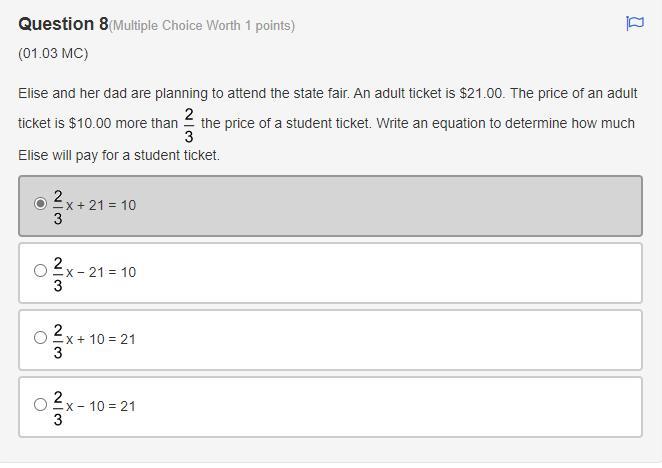Click the 'x + 21 = 10' equation text
The height and width of the screenshot is (468, 662).
(101, 205)
